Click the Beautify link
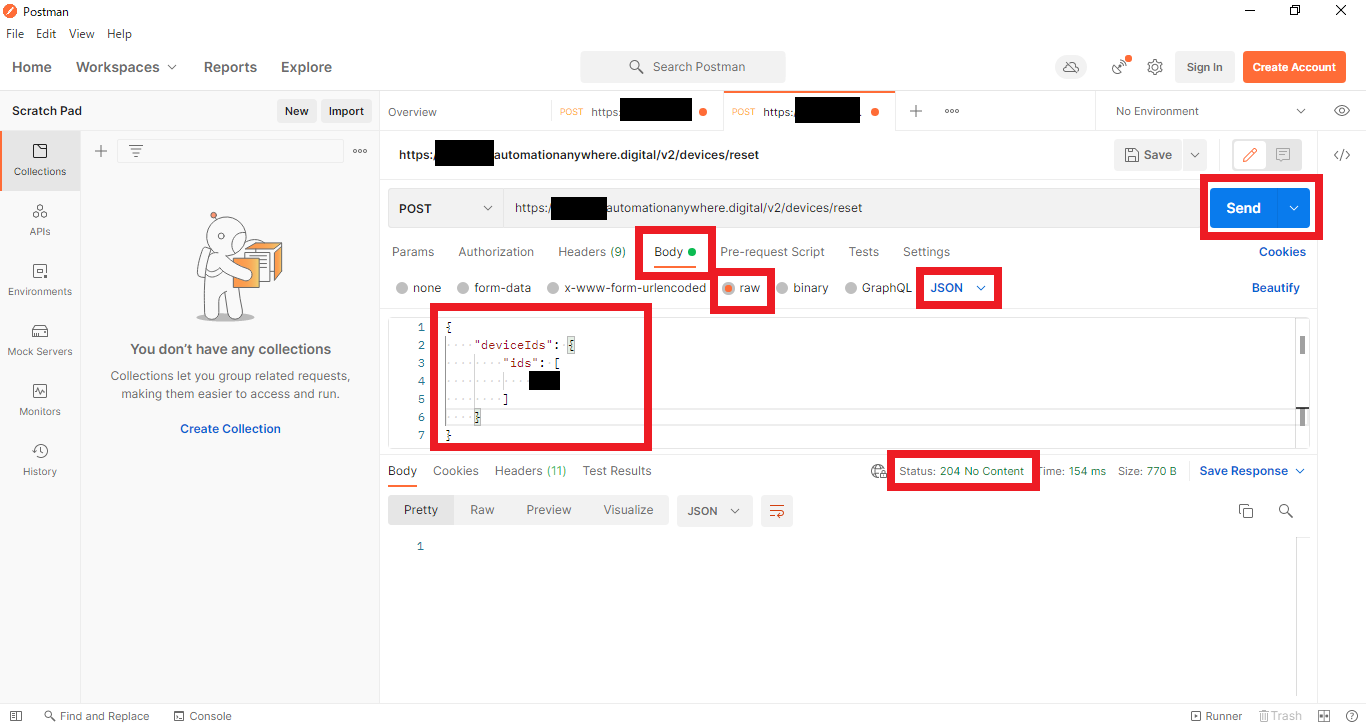This screenshot has width=1366, height=728. point(1276,288)
